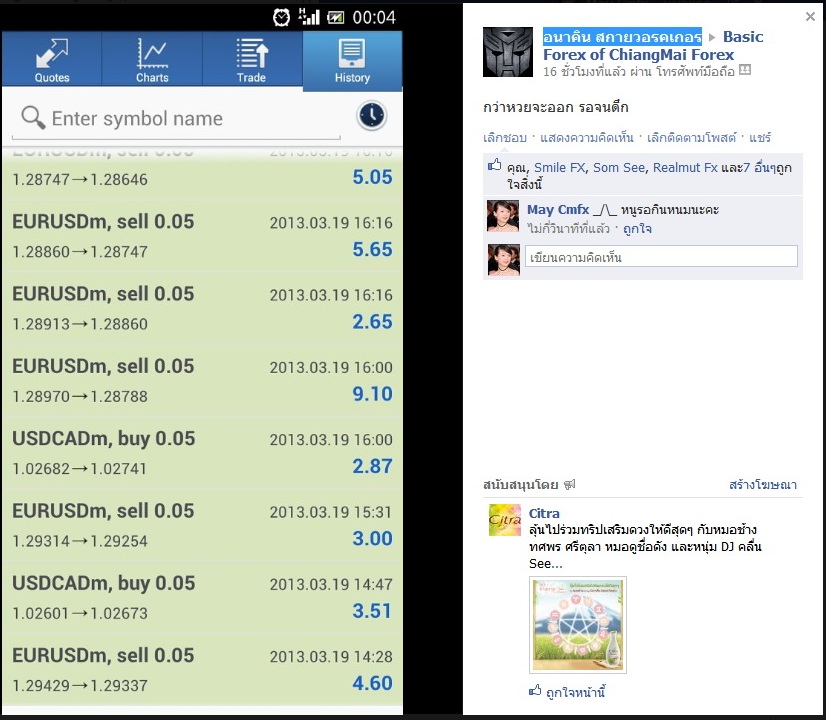Screen dimensions: 826x720
Task: Open the history period clock icon
Action: tap(372, 116)
